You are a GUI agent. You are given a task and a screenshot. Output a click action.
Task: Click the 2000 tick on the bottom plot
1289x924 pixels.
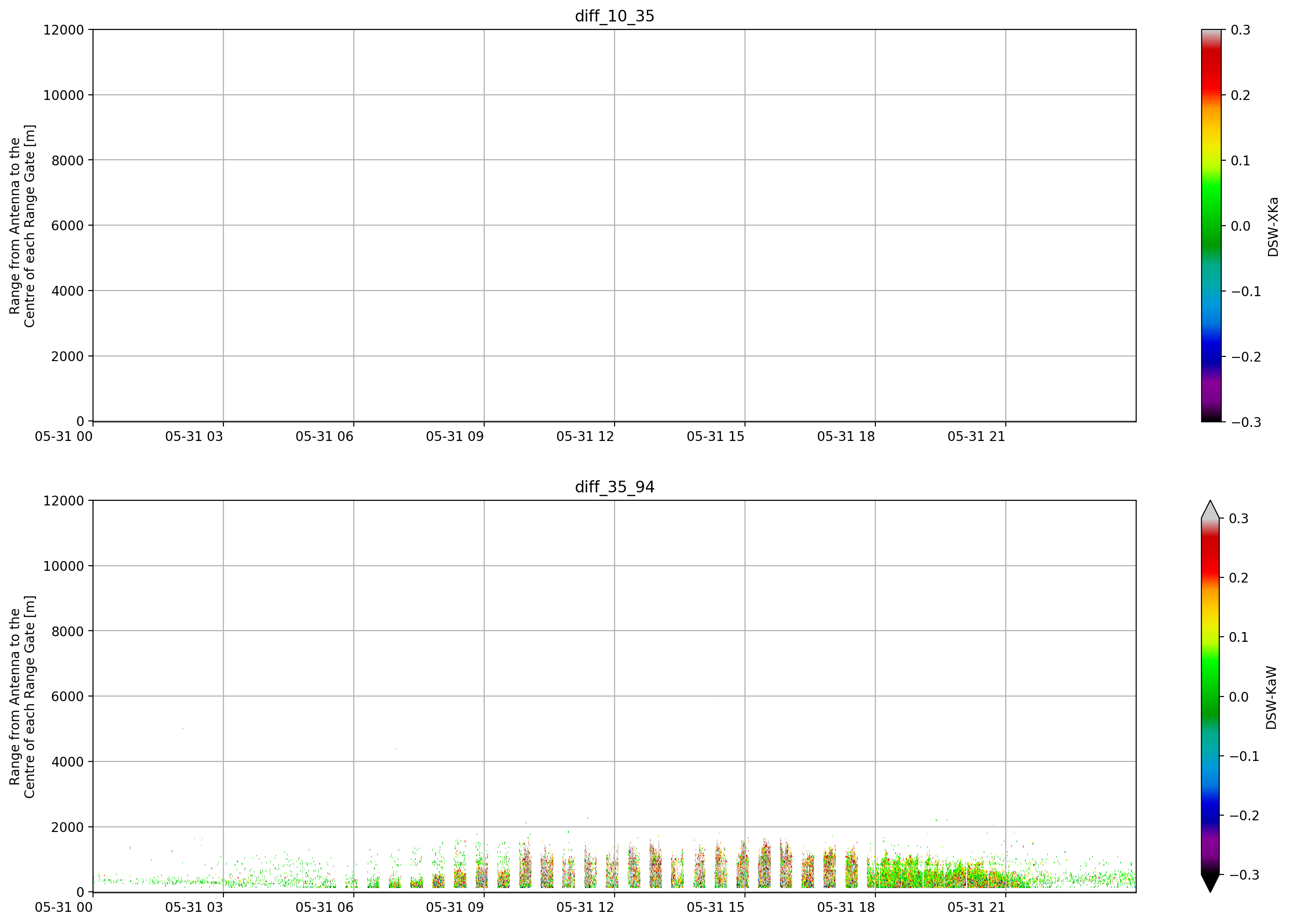point(68,827)
